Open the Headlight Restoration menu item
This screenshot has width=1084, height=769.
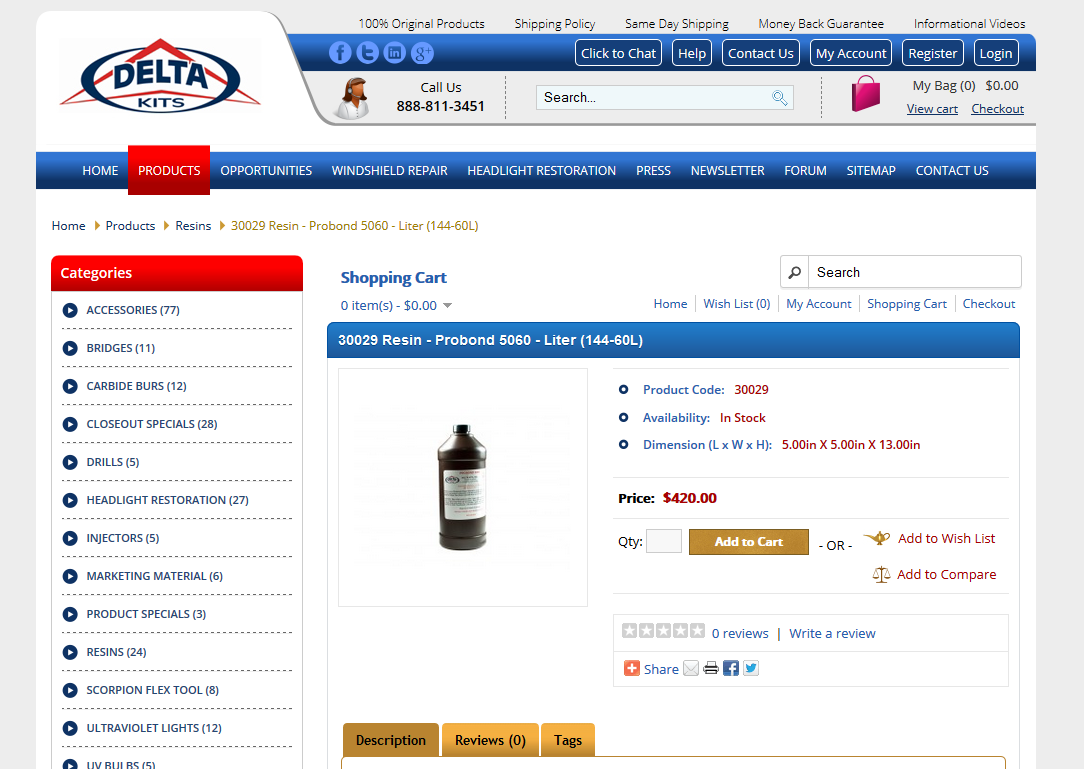(x=541, y=171)
